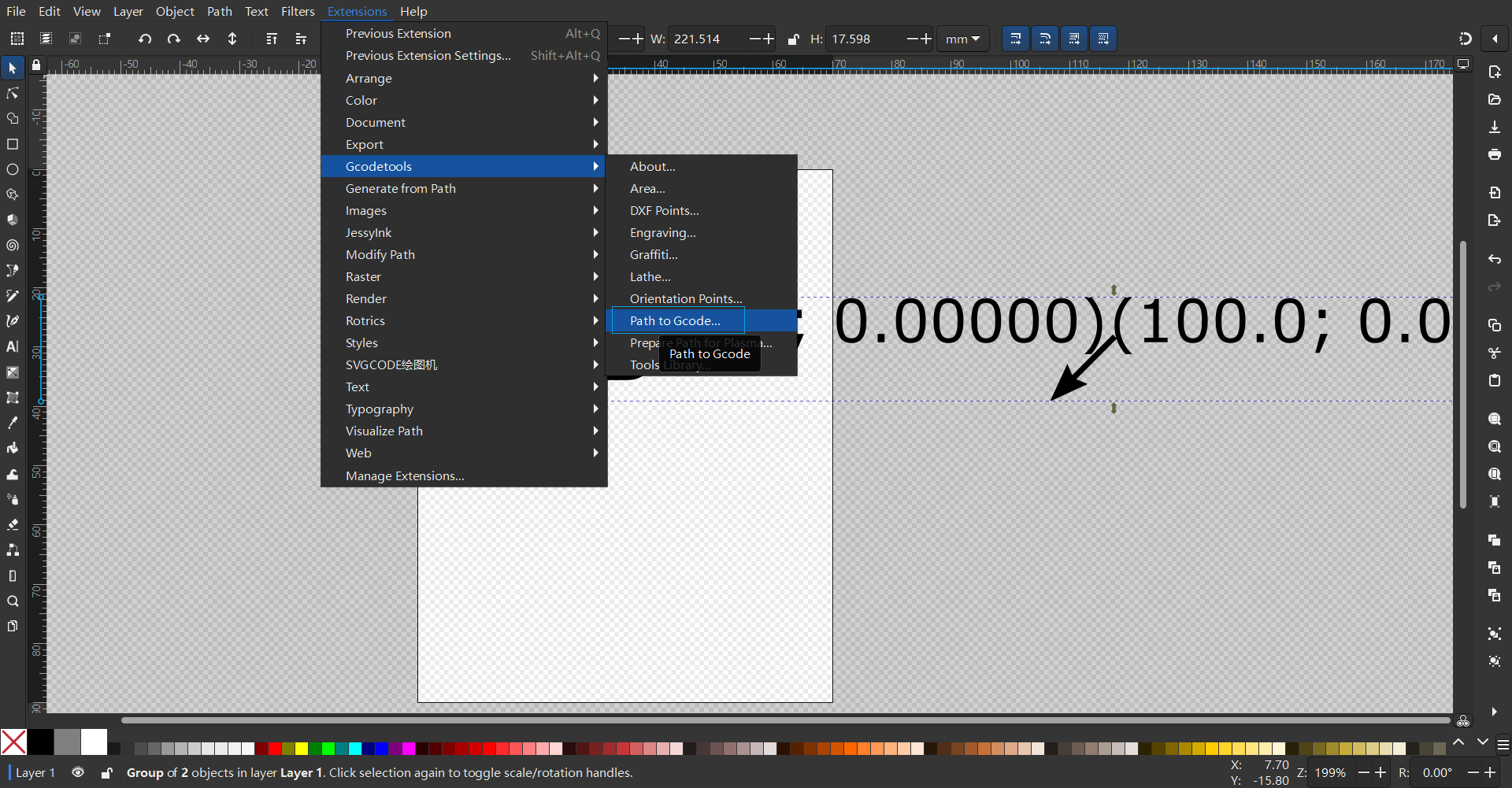The image size is (1512, 788).
Task: Click the width W input field
Action: [707, 39]
